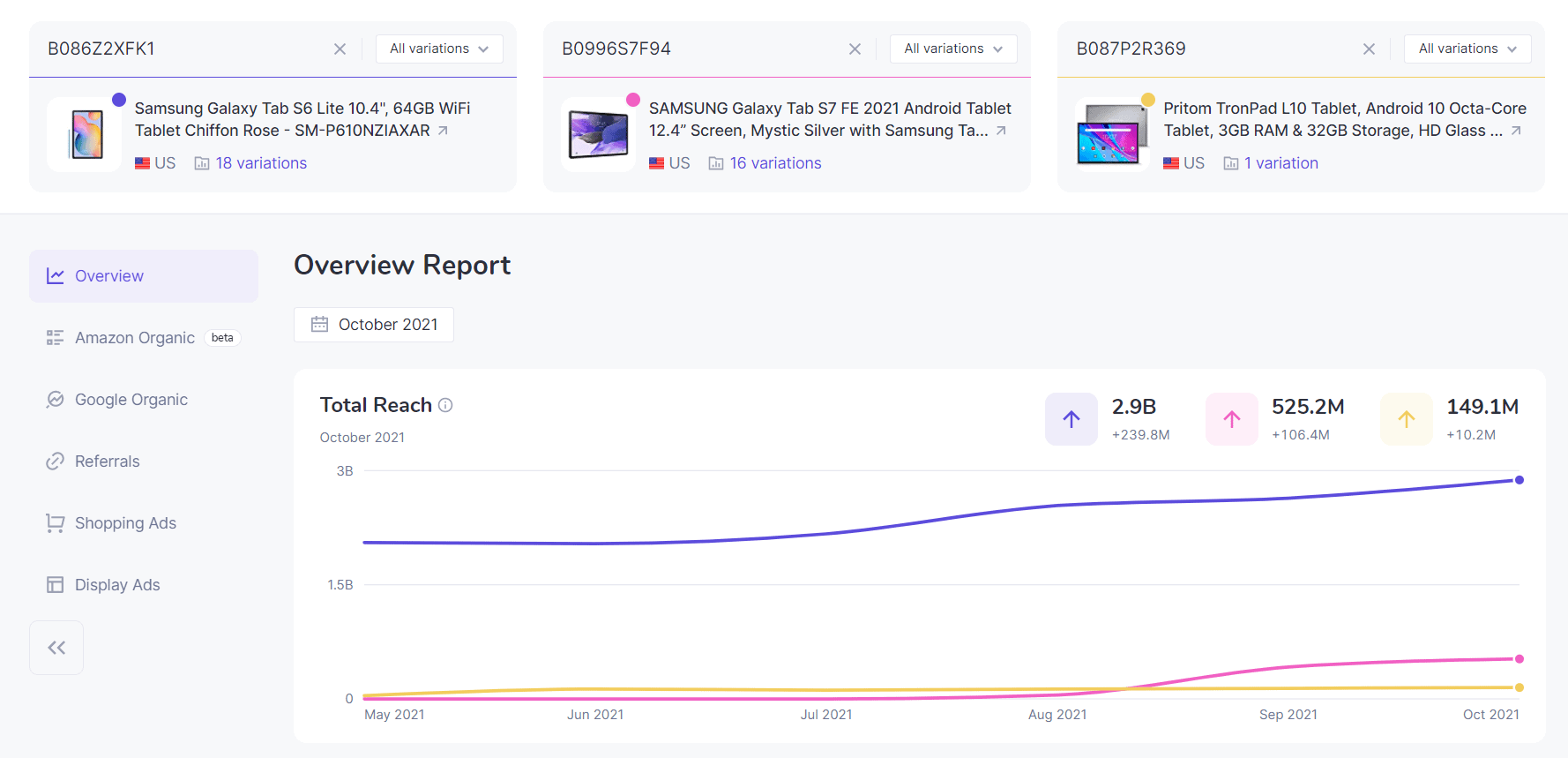Click the Overview line-chart icon
Image resolution: width=1568 pixels, height=758 pixels.
[56, 276]
